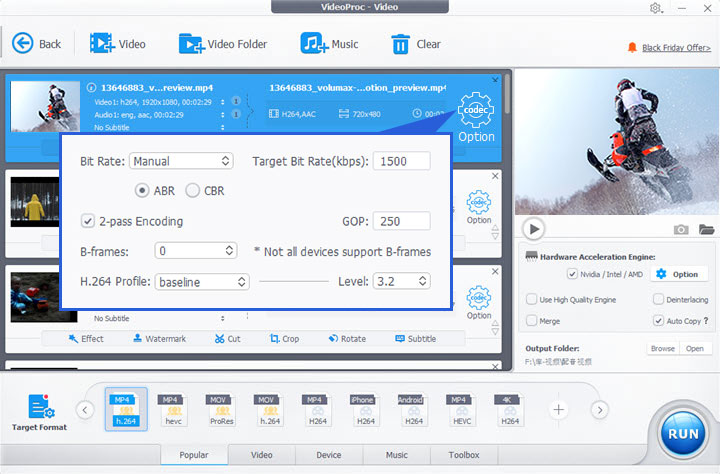Select MP4 hevc target format
The height and width of the screenshot is (474, 720).
(x=173, y=409)
